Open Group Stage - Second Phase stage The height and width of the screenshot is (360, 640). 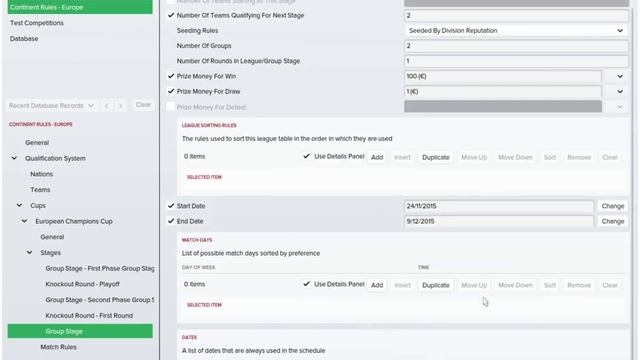[100, 300]
